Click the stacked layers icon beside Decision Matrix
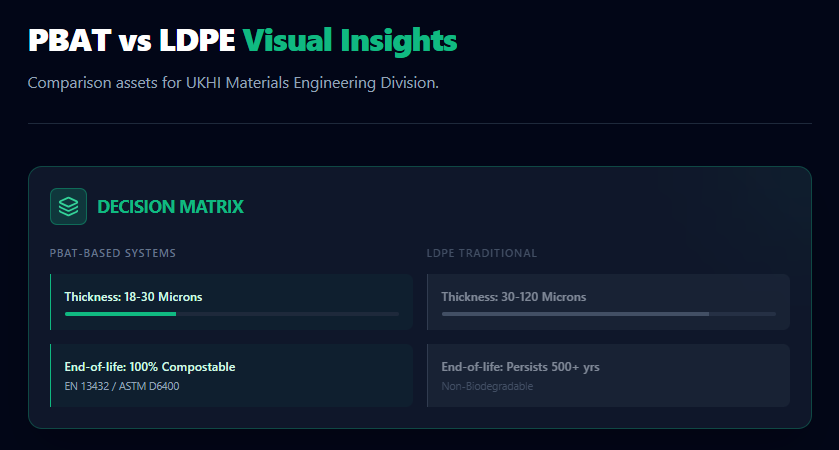 point(69,207)
